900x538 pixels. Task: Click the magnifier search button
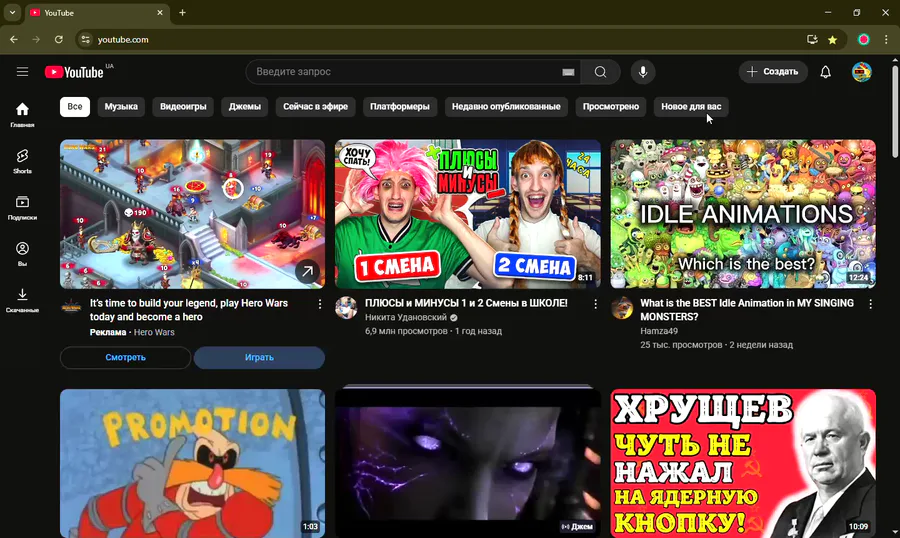(600, 72)
